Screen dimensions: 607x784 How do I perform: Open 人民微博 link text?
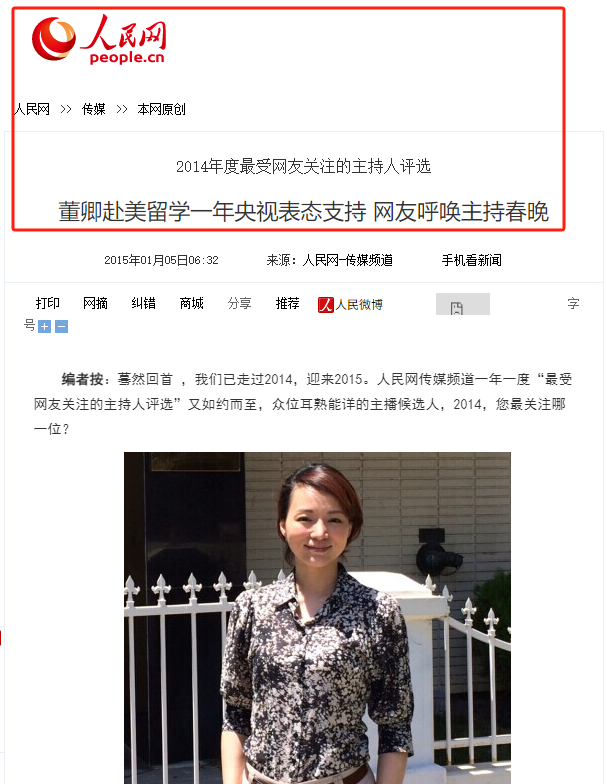click(x=359, y=304)
